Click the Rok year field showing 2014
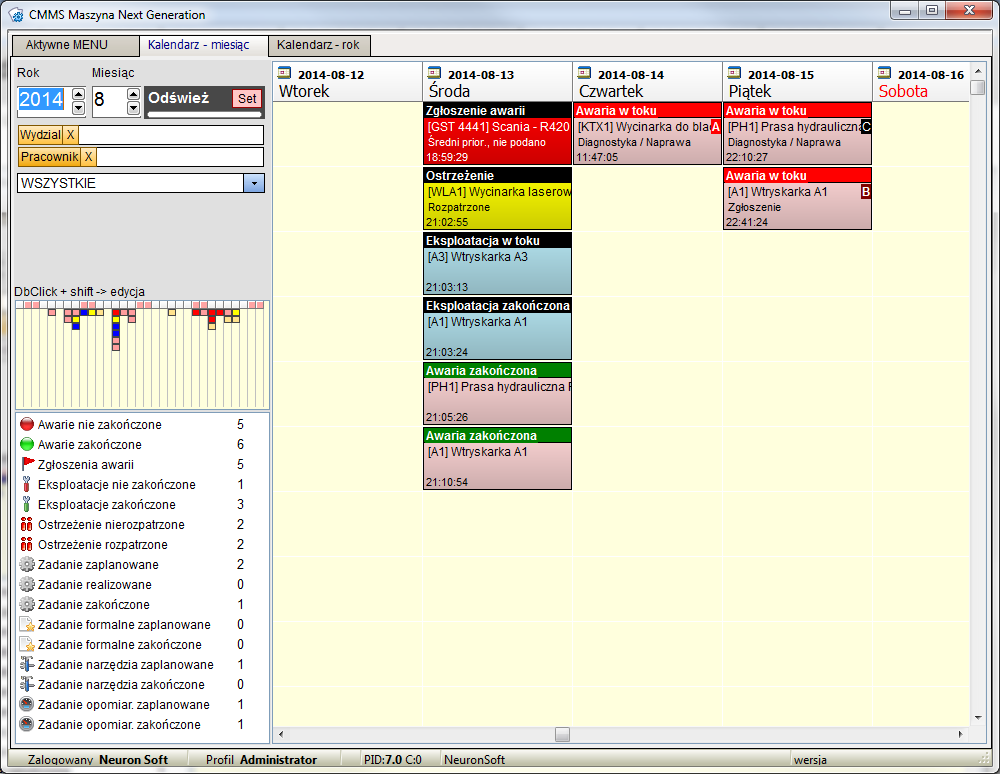The height and width of the screenshot is (774, 1000). point(45,100)
